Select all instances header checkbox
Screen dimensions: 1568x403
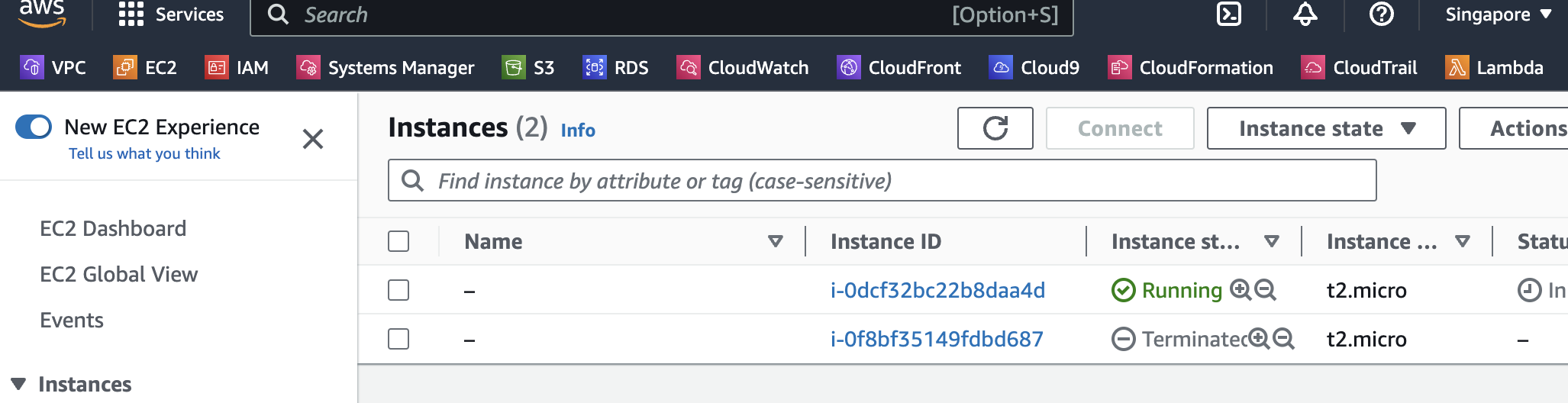[x=398, y=241]
